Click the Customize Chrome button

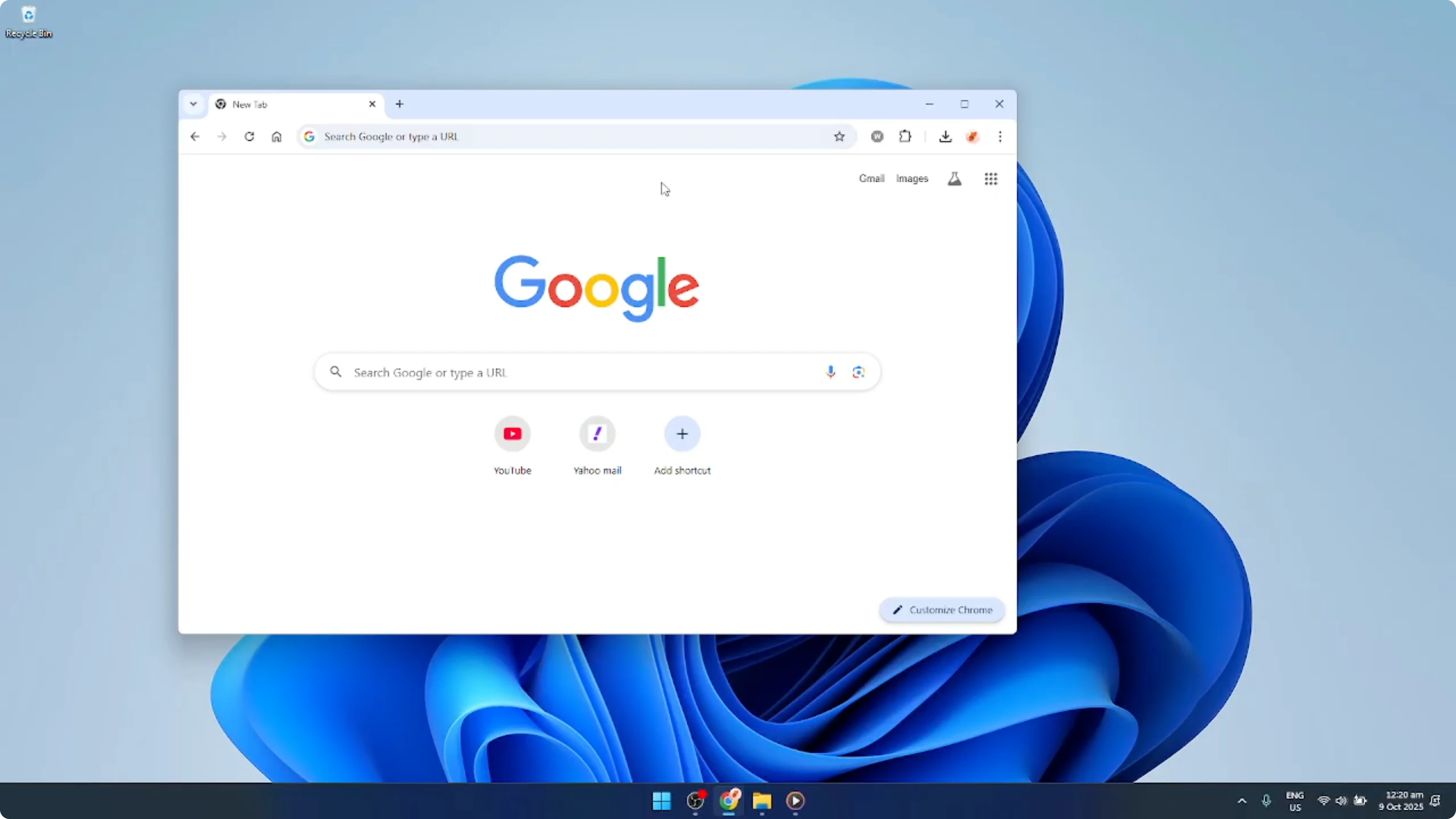click(941, 610)
